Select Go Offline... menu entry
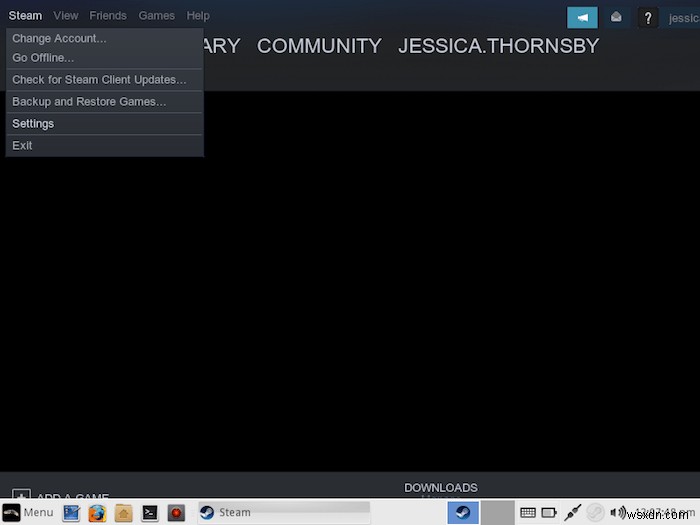700x525 pixels. pos(104,58)
